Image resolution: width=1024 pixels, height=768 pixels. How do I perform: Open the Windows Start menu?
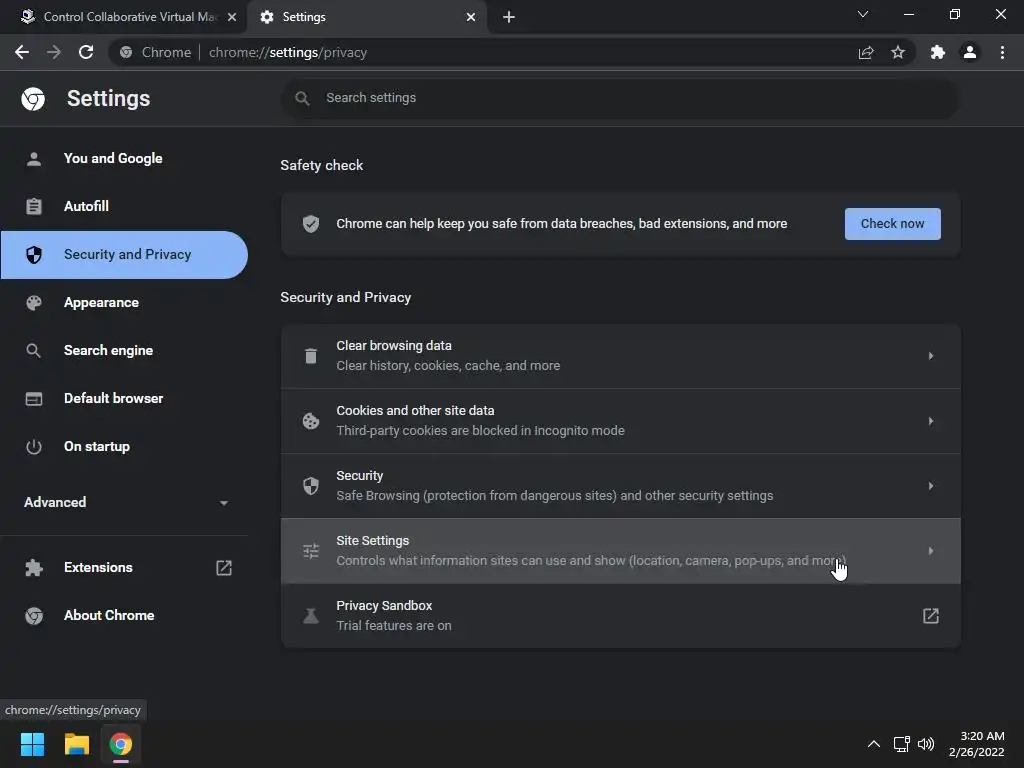pos(32,744)
